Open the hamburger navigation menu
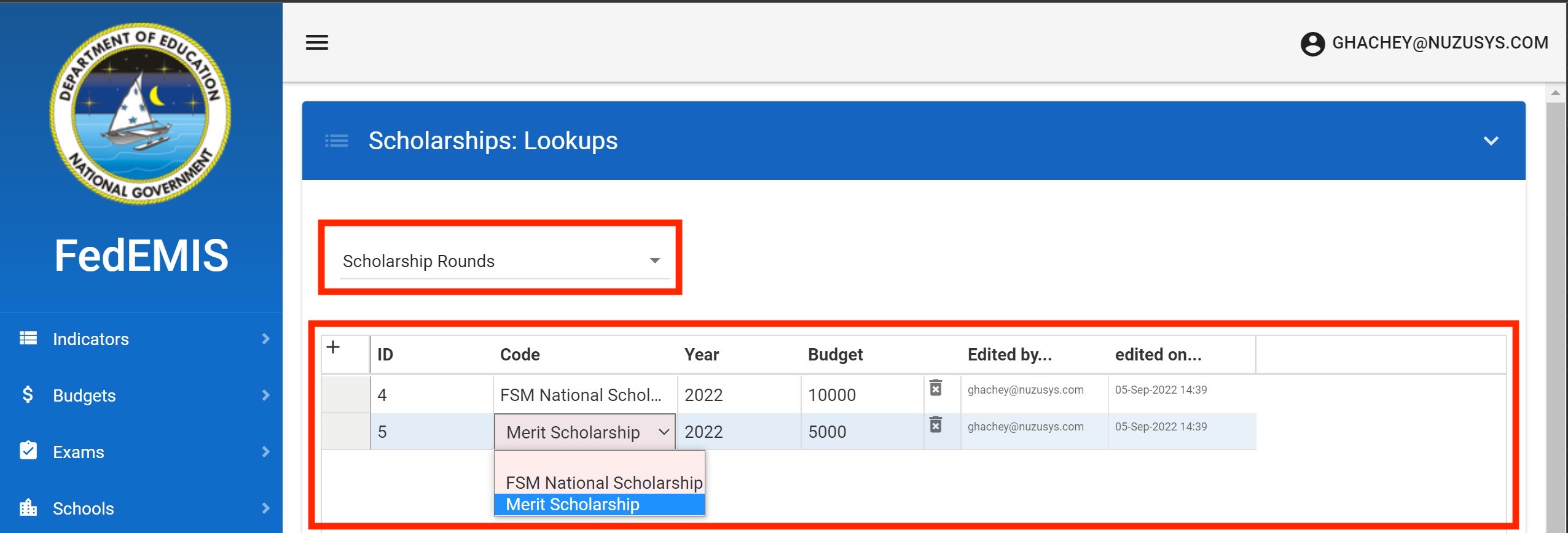This screenshot has height=533, width=1568. pyautogui.click(x=317, y=42)
